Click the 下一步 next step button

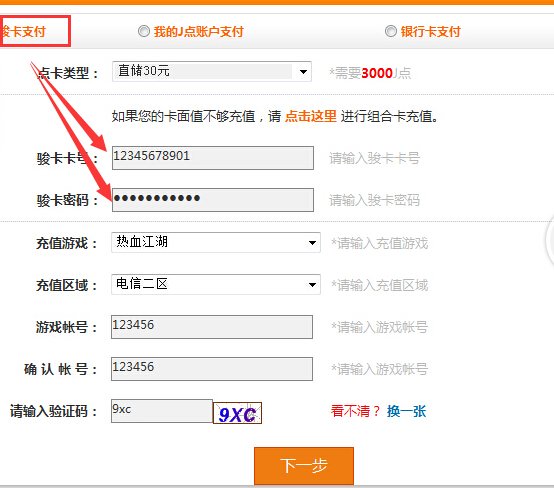304,466
